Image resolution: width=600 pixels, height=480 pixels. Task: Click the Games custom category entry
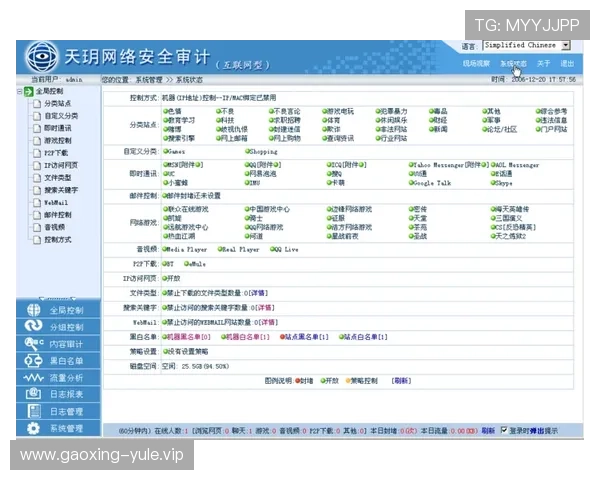click(174, 152)
